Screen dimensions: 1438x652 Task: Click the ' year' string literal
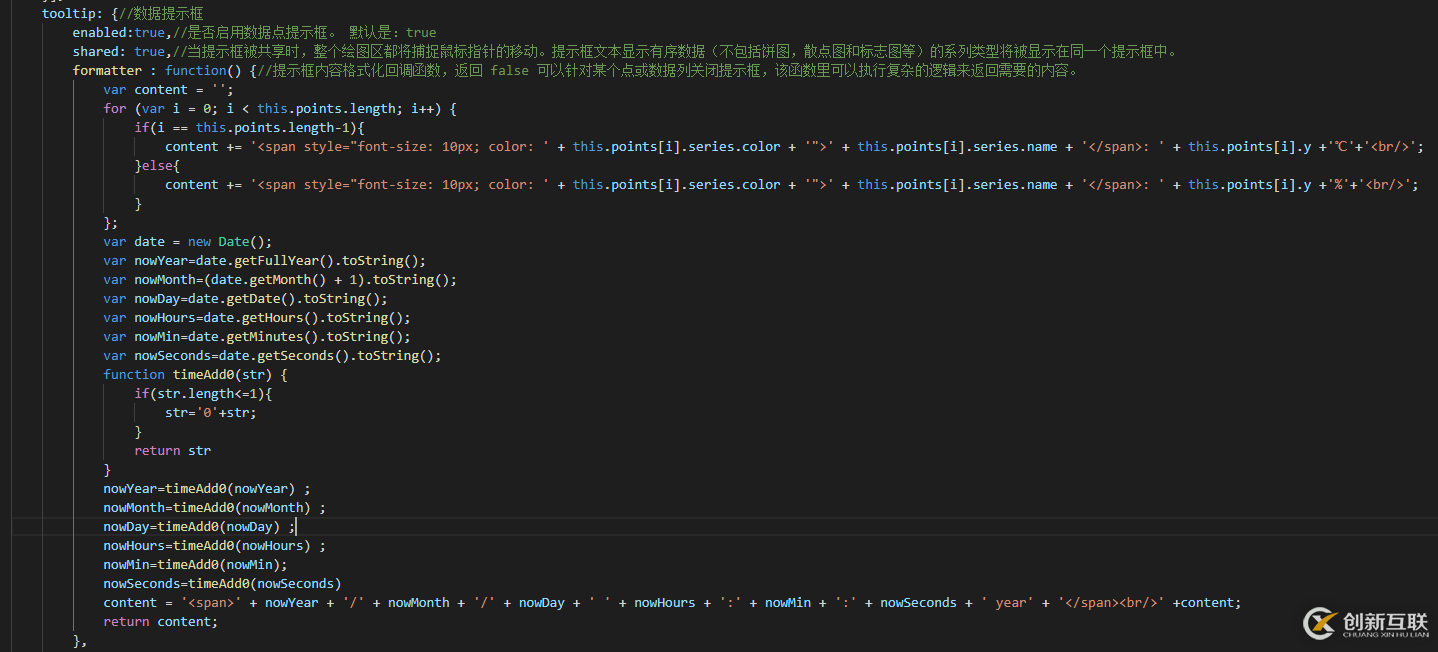point(1011,602)
